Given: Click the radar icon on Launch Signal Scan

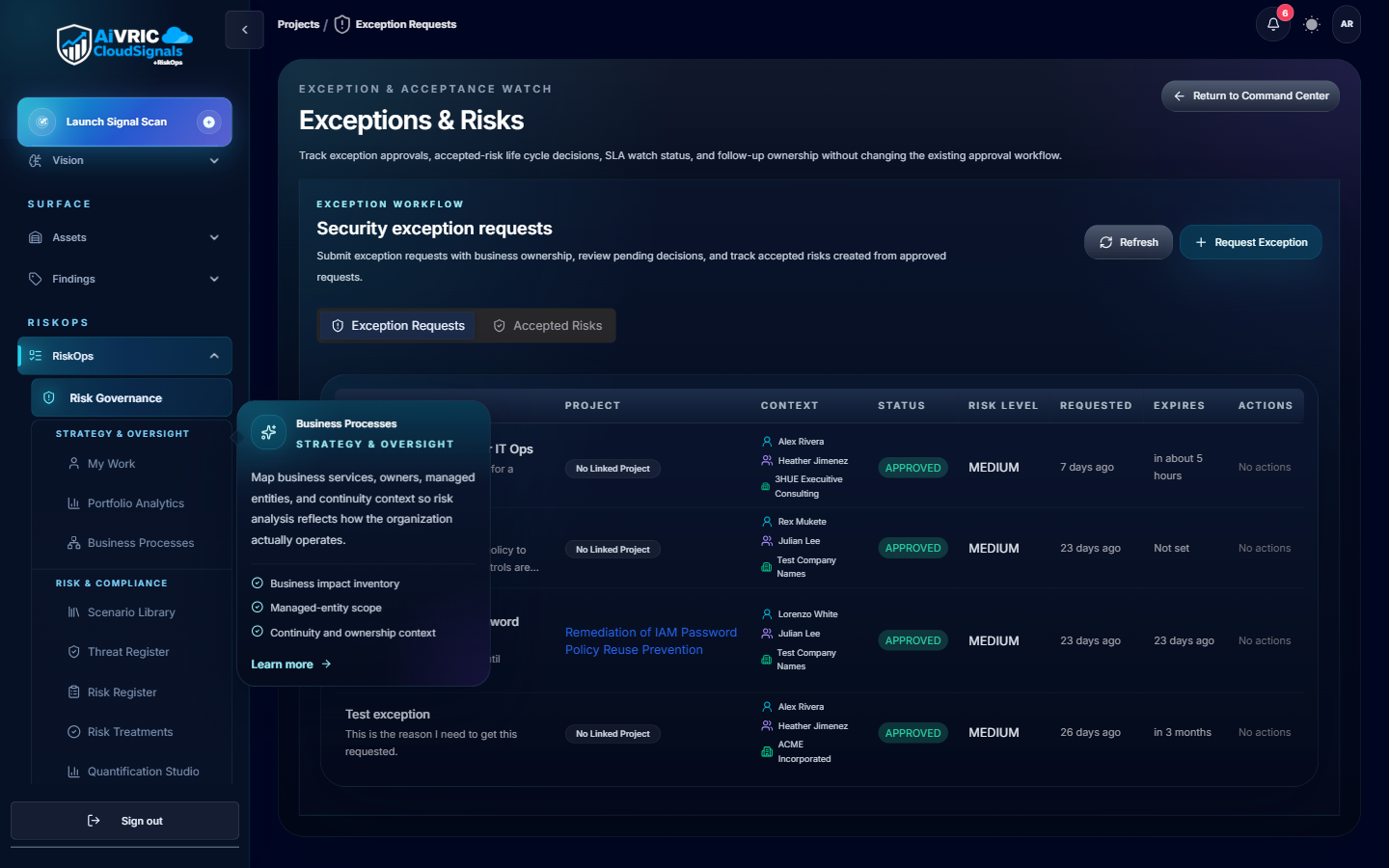Looking at the screenshot, I should click(41, 122).
